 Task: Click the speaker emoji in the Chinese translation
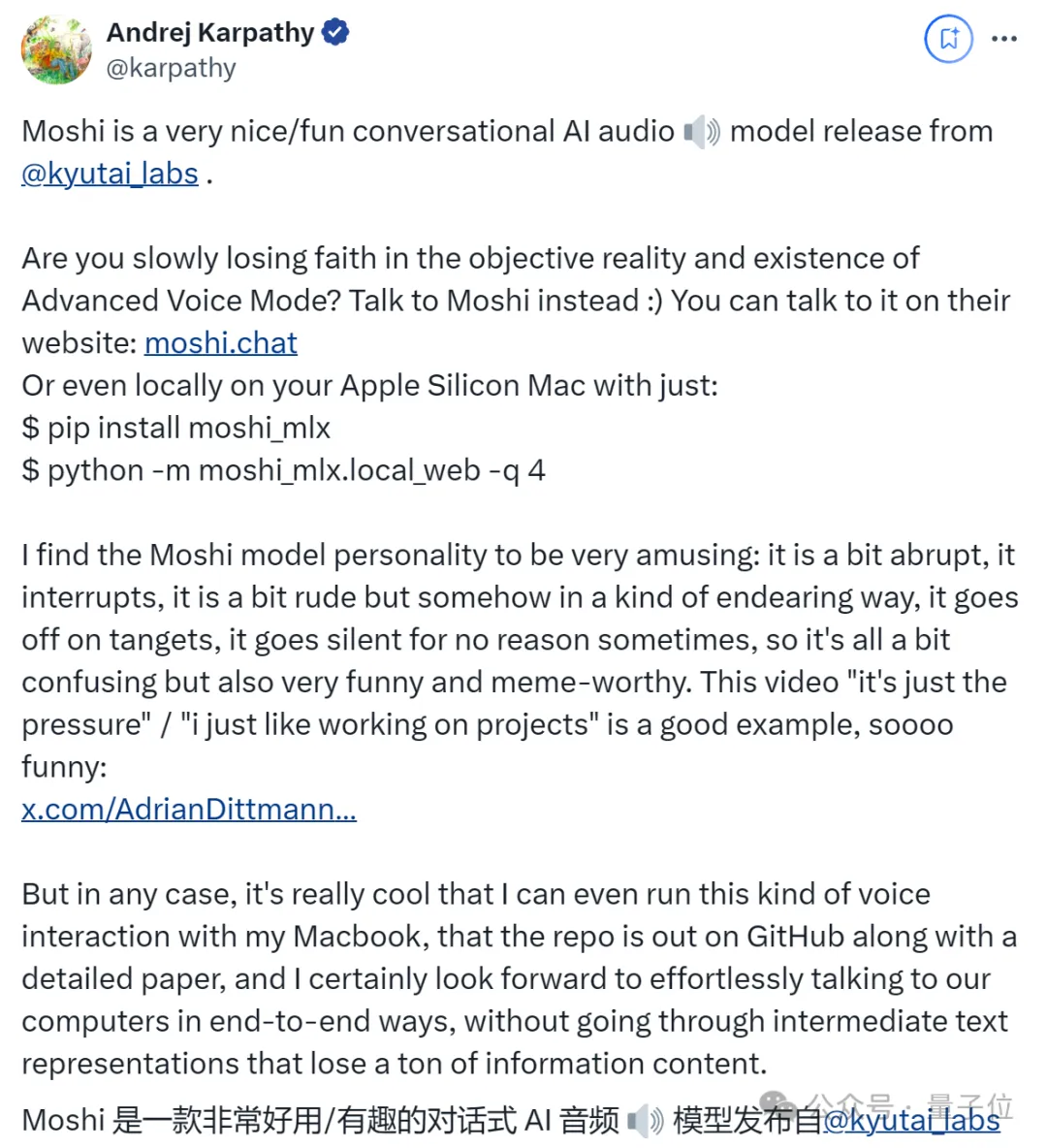tap(645, 1120)
